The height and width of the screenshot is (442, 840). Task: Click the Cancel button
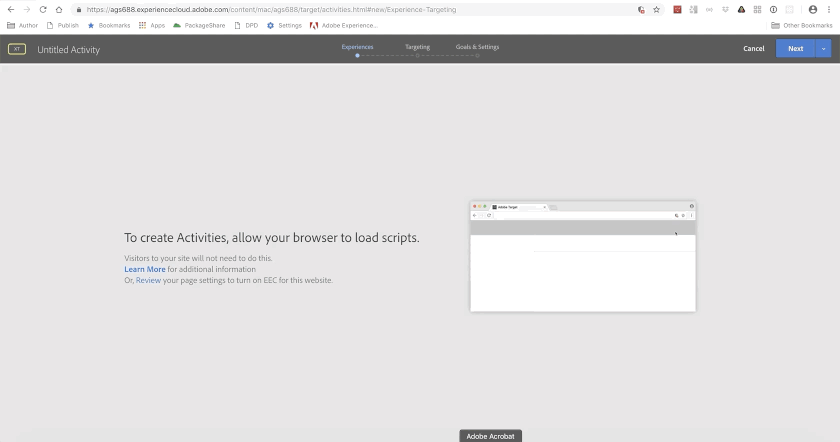point(753,49)
